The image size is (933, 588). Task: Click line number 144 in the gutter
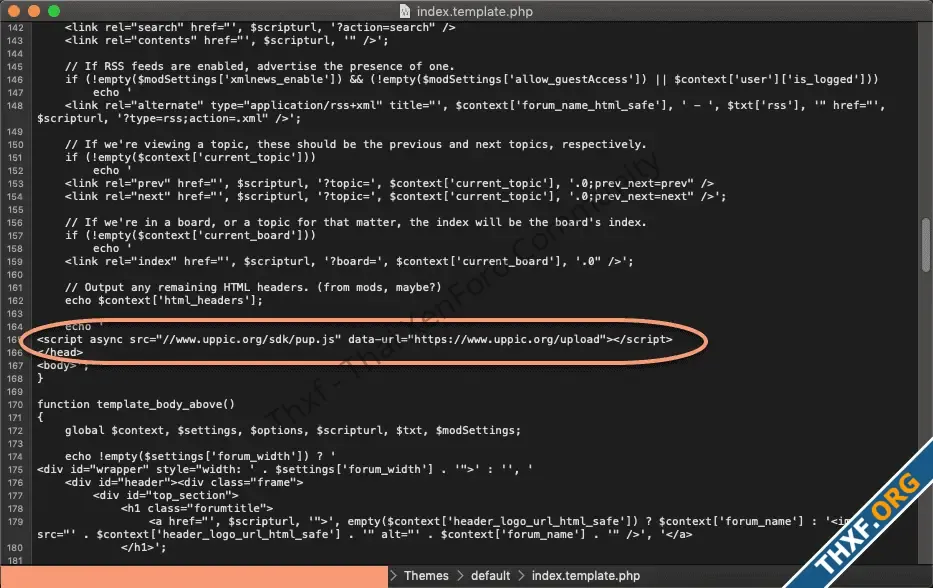[x=15, y=54]
